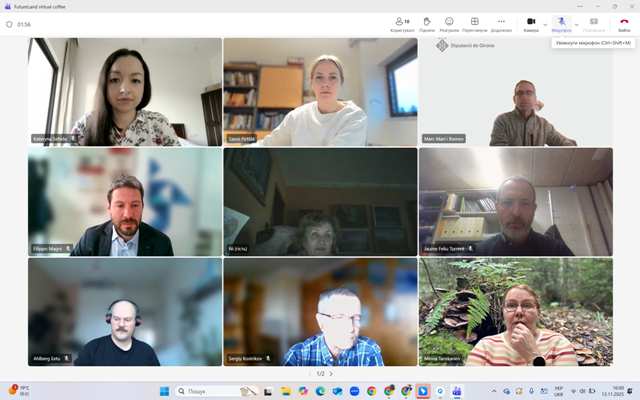Click the Windows Start button
The height and width of the screenshot is (400, 640).
tap(164, 391)
